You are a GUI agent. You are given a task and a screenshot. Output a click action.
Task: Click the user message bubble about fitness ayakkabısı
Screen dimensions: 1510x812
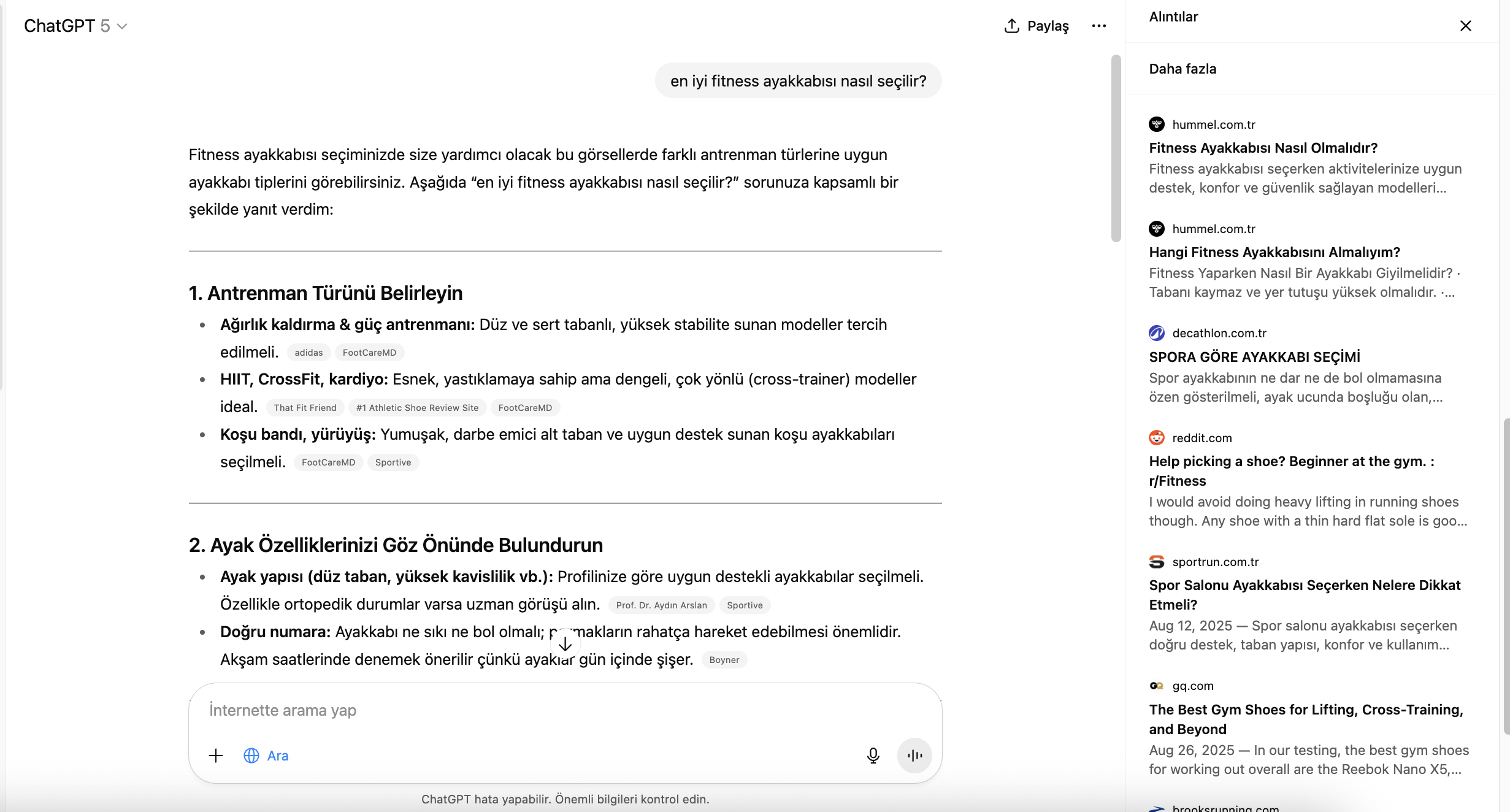(799, 81)
